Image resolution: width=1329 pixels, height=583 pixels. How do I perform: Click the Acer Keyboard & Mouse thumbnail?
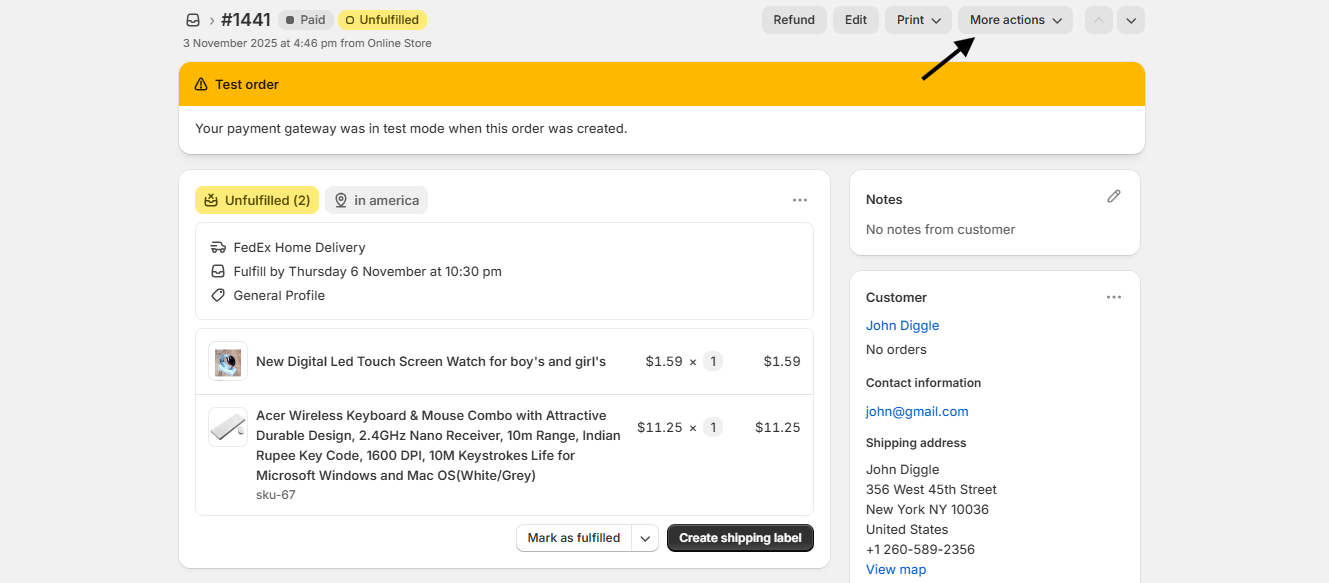pos(228,427)
